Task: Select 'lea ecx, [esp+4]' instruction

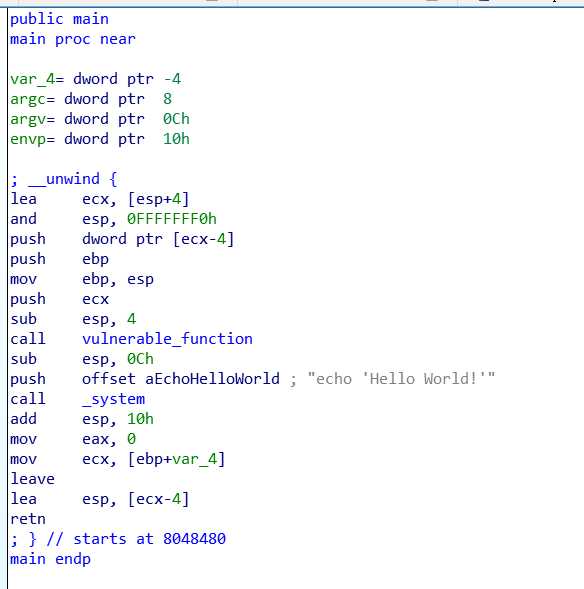Action: [100, 199]
